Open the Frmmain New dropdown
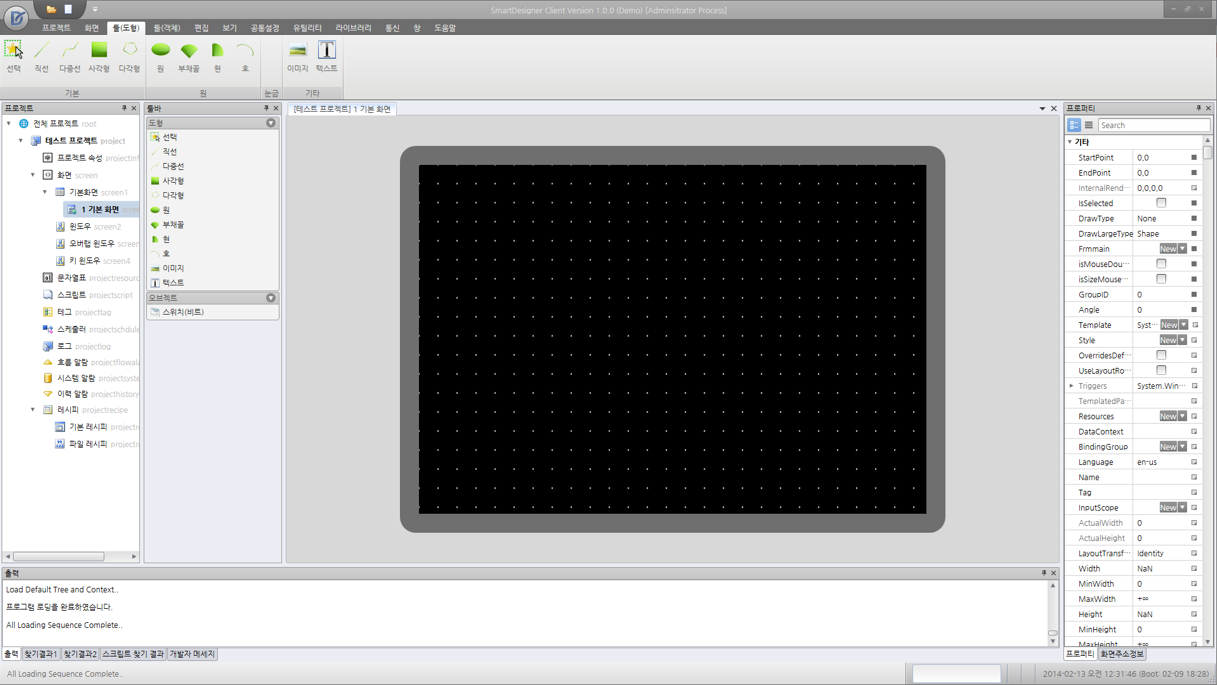This screenshot has height=685, width=1217. [x=1183, y=249]
